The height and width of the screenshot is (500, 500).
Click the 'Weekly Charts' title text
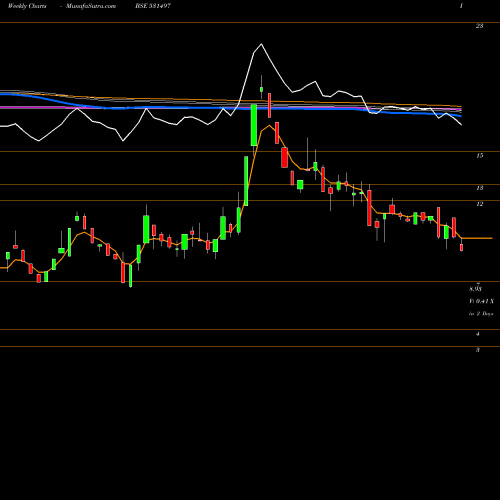tap(27, 6)
